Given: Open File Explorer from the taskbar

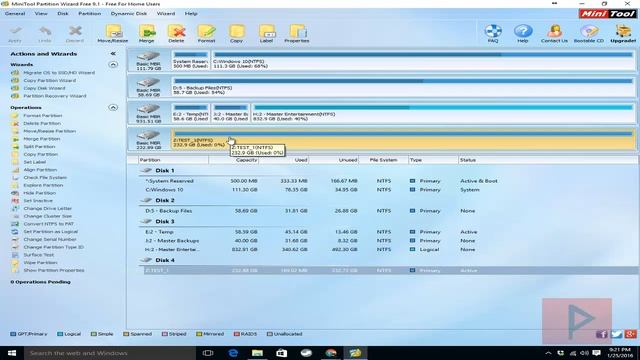Looking at the screenshot, I should (257, 353).
